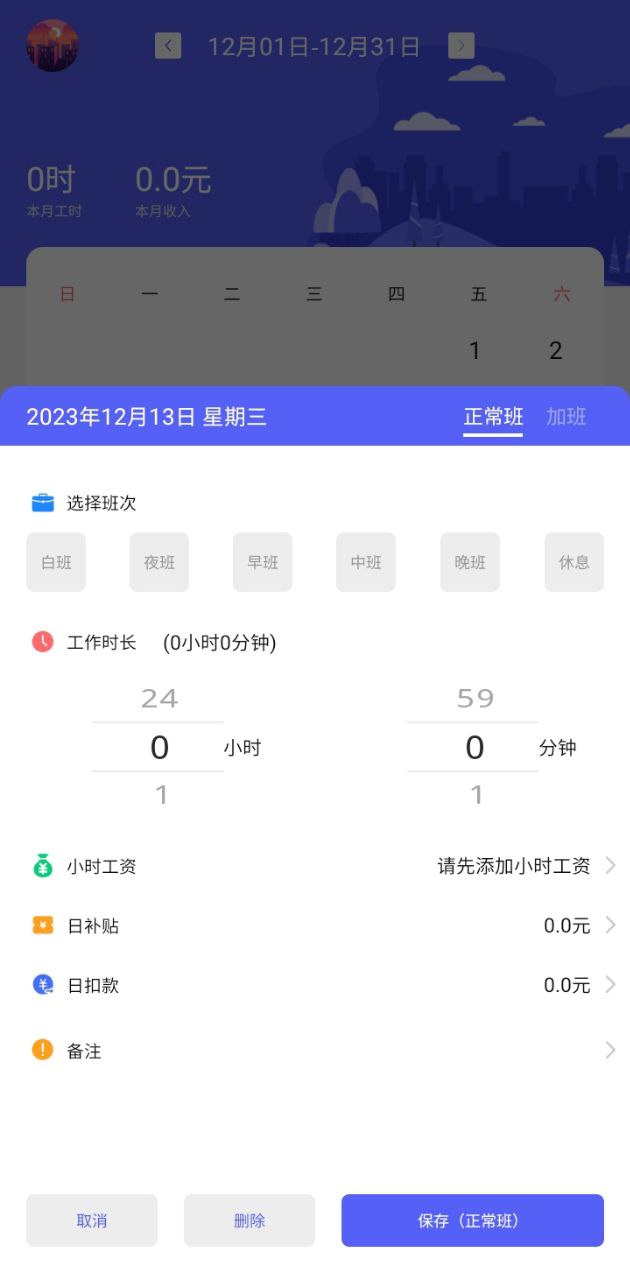
Task: Tap the date title 2023年12月13日 星期三
Action: point(147,417)
